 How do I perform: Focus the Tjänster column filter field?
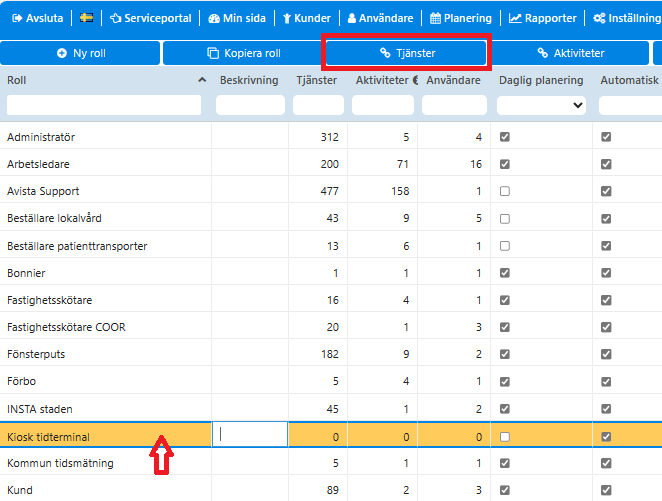[x=318, y=105]
